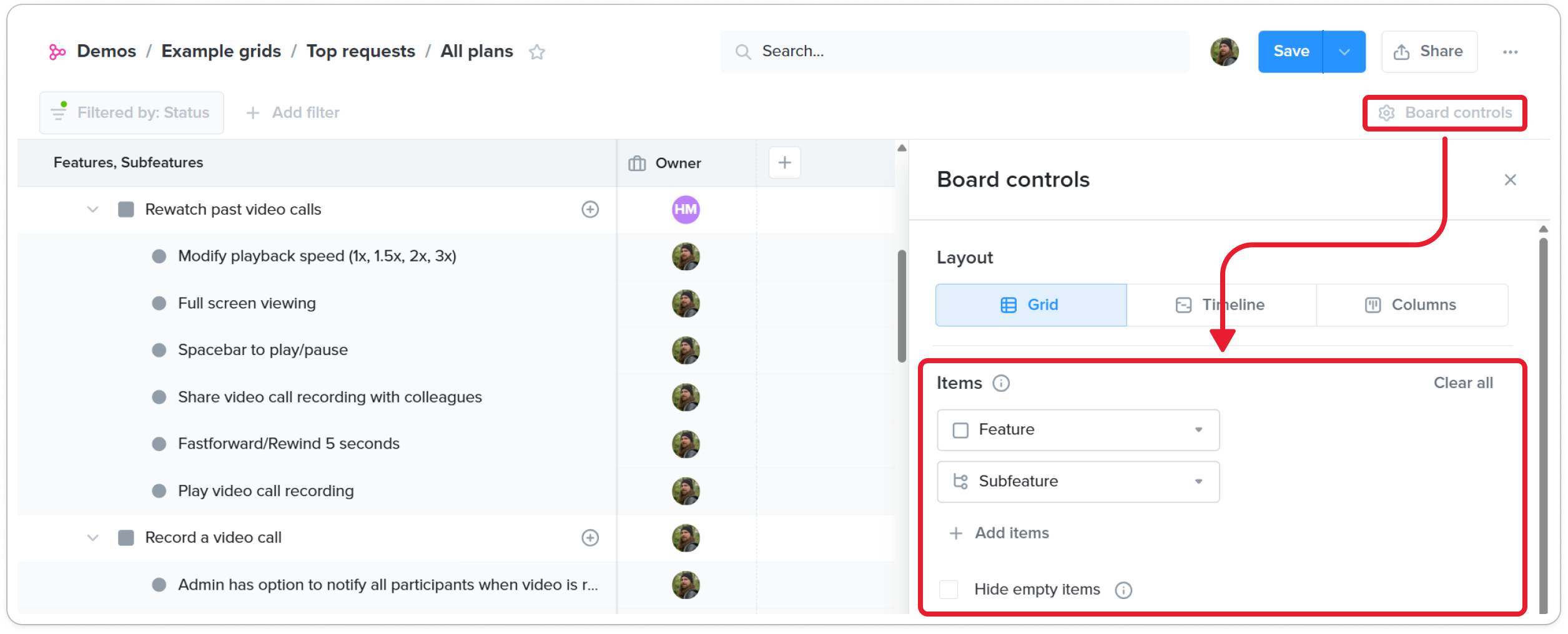Show info tooltip for Hide empty items
Viewport: 1568px width, 634px height.
(1123, 590)
